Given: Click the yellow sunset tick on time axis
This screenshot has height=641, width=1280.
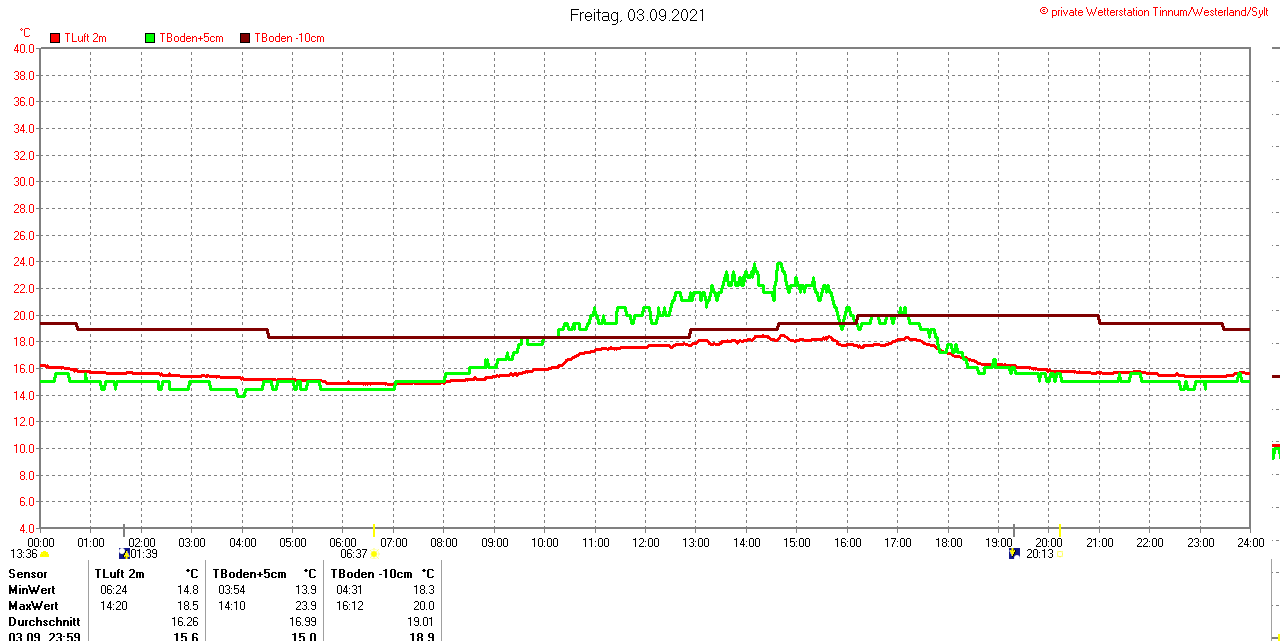Looking at the screenshot, I should (x=1060, y=530).
